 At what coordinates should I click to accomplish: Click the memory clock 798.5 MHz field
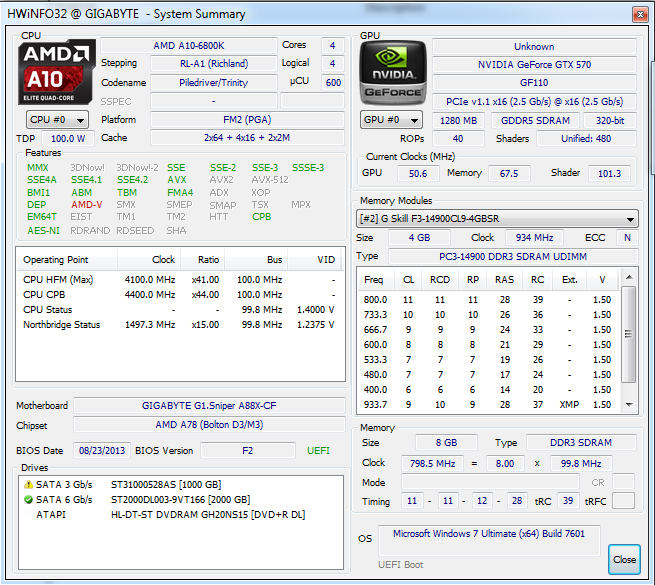[x=432, y=463]
